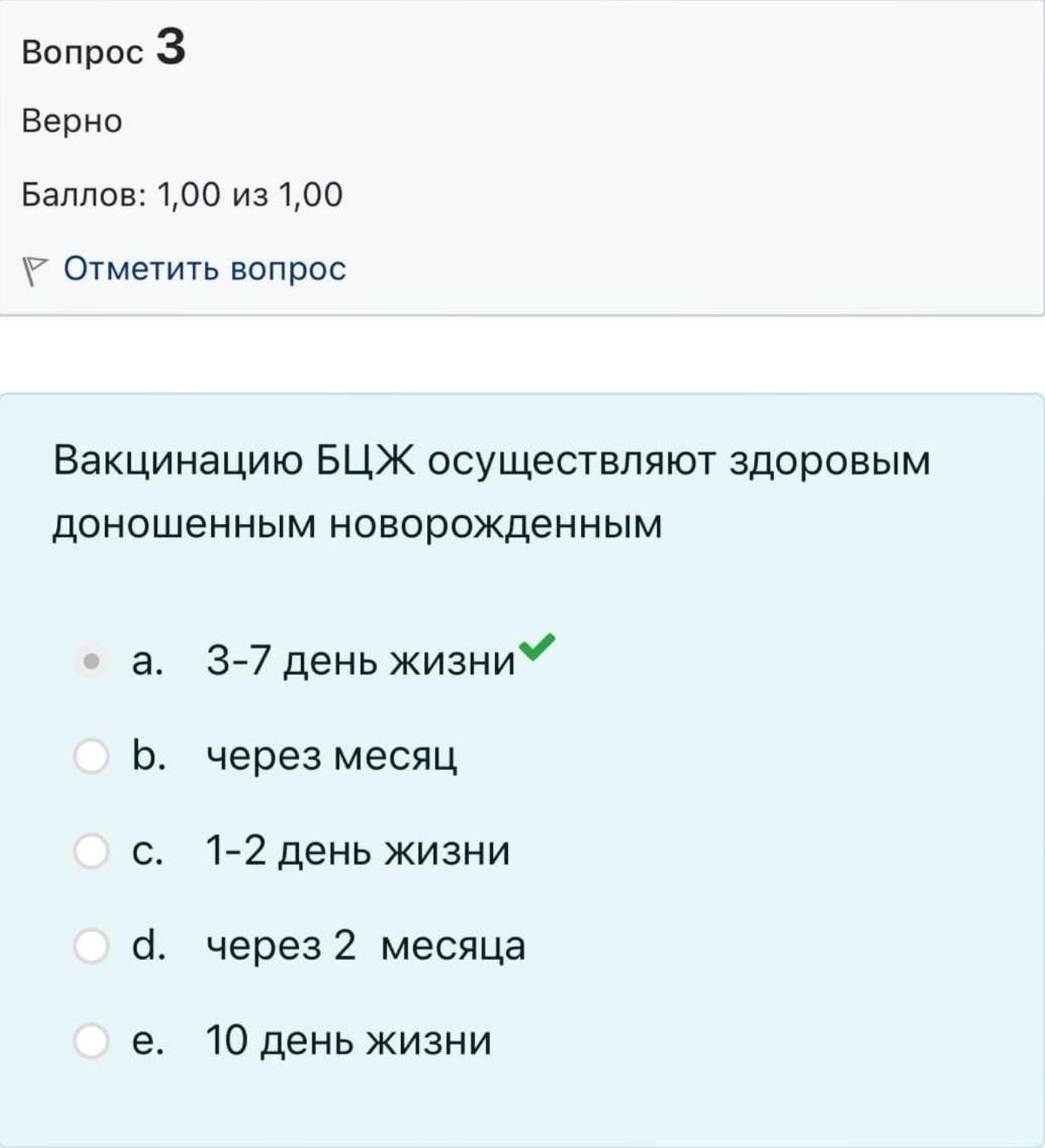Click the letter label d. of fourth option
Viewport: 1045px width, 1148px height.
pyautogui.click(x=149, y=945)
